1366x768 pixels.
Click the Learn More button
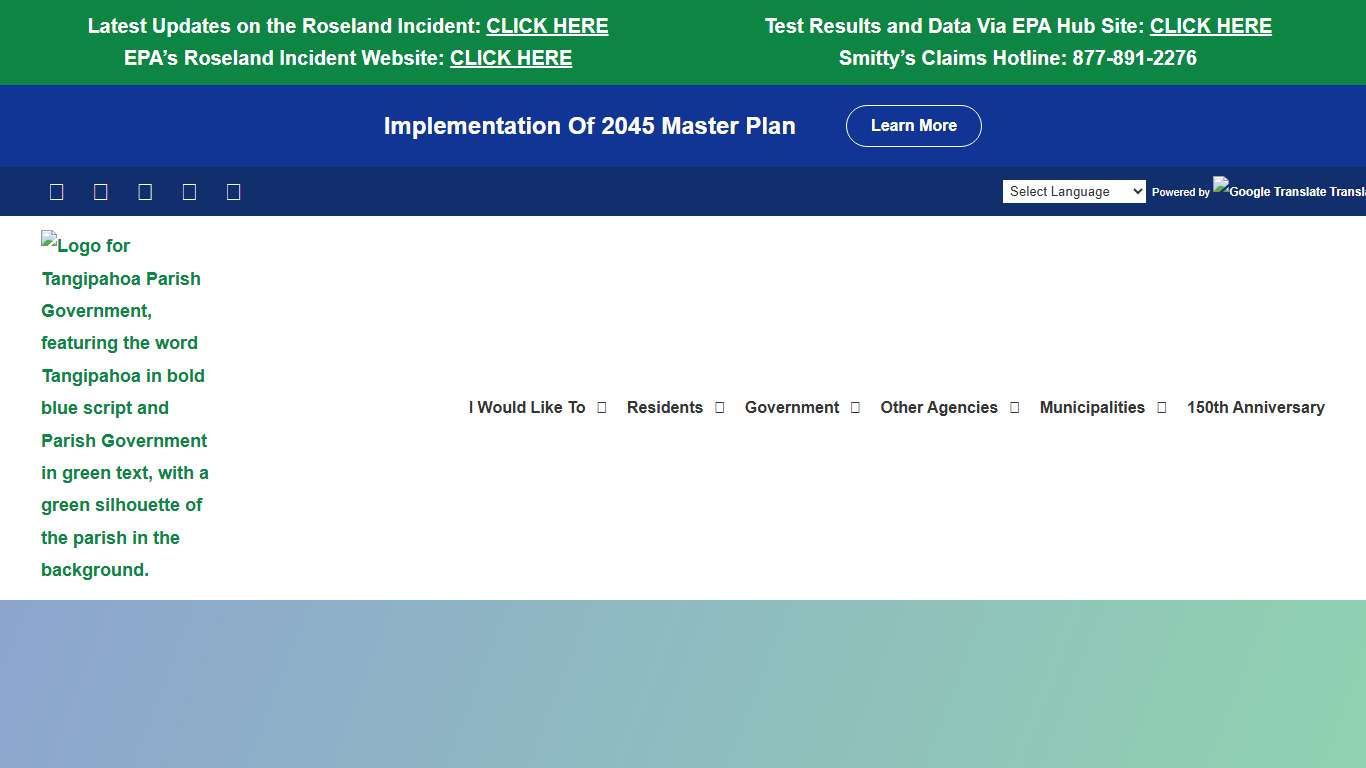[x=913, y=126]
